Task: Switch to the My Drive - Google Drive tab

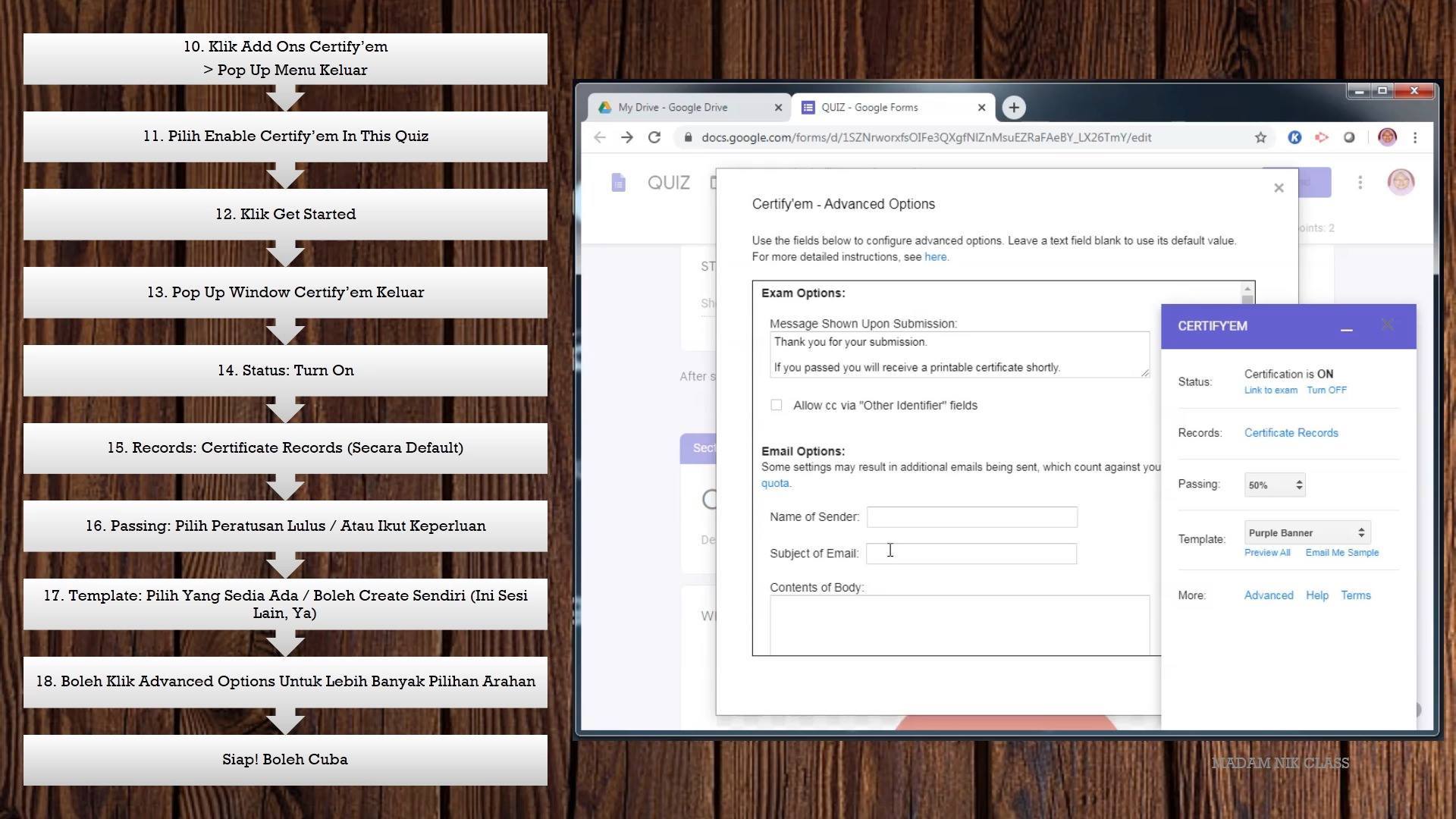Action: tap(689, 108)
